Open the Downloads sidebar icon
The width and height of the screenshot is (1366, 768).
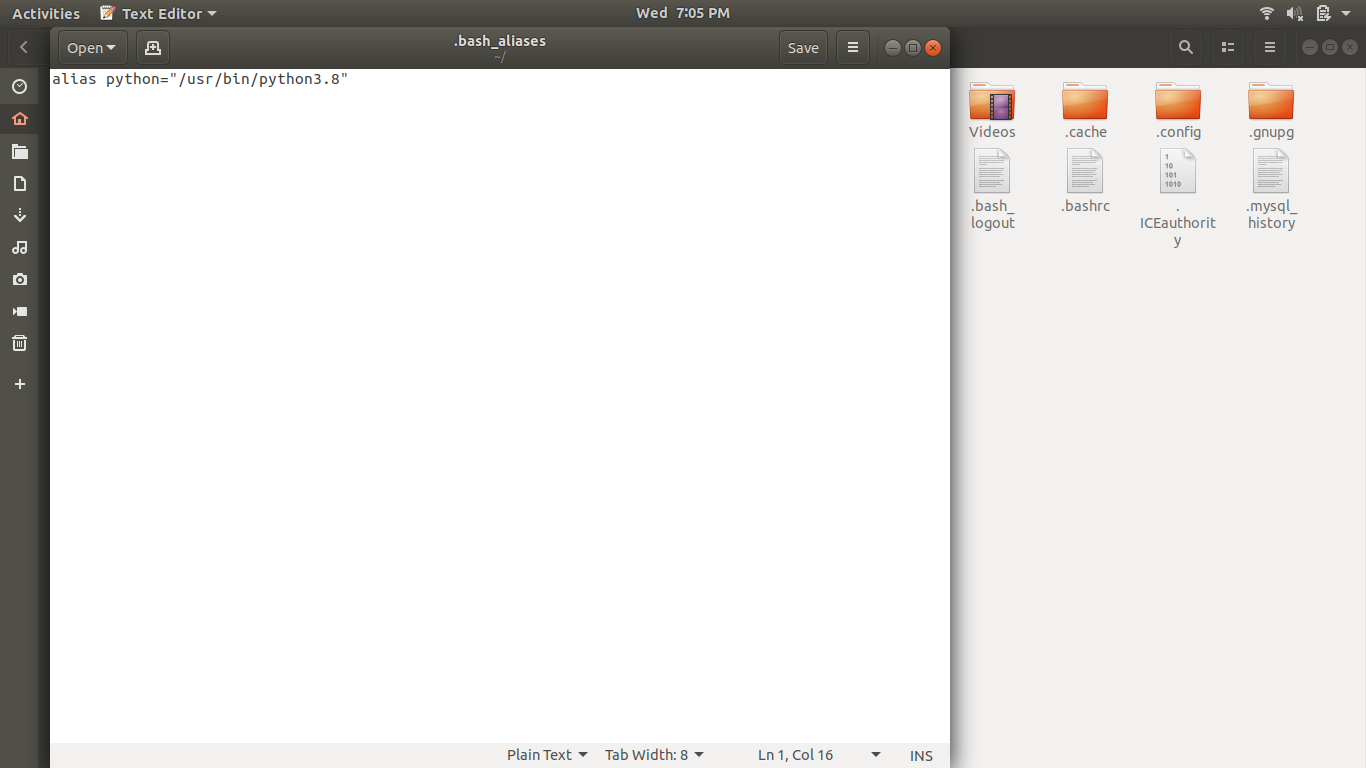coord(19,215)
